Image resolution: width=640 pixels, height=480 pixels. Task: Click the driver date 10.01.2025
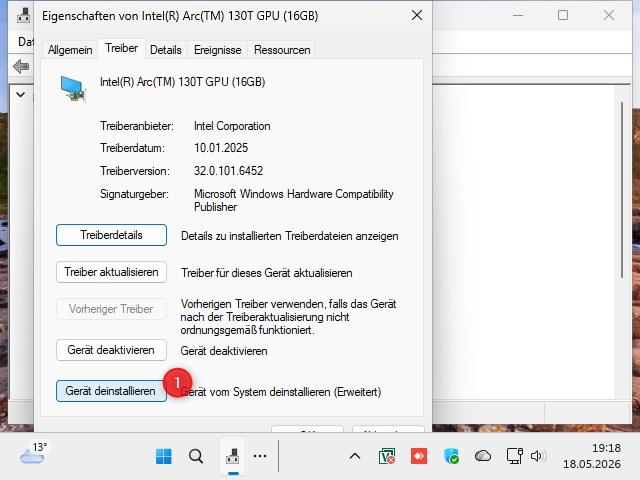point(221,148)
